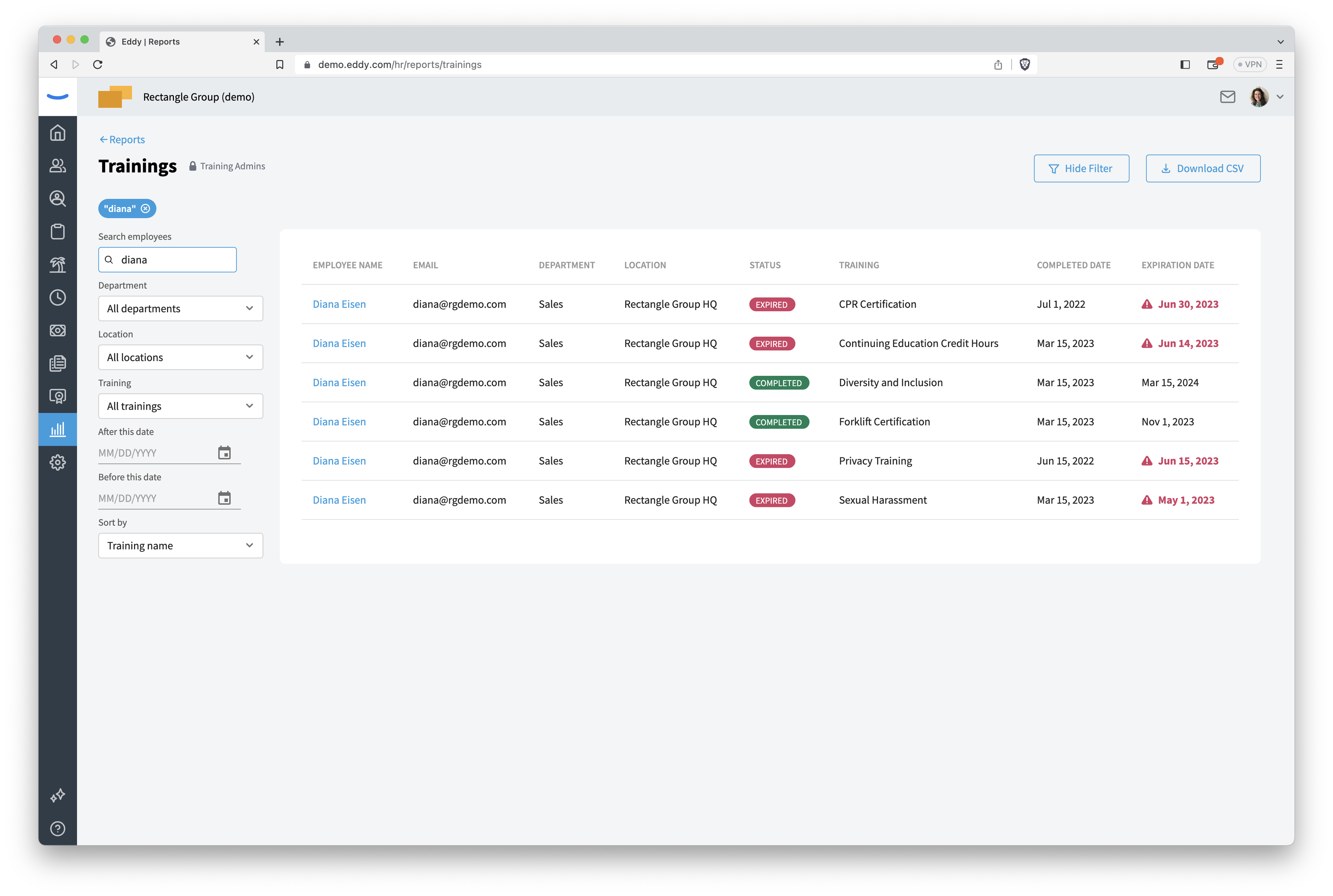
Task: Open the Reports bar chart sidebar icon
Action: click(x=58, y=430)
